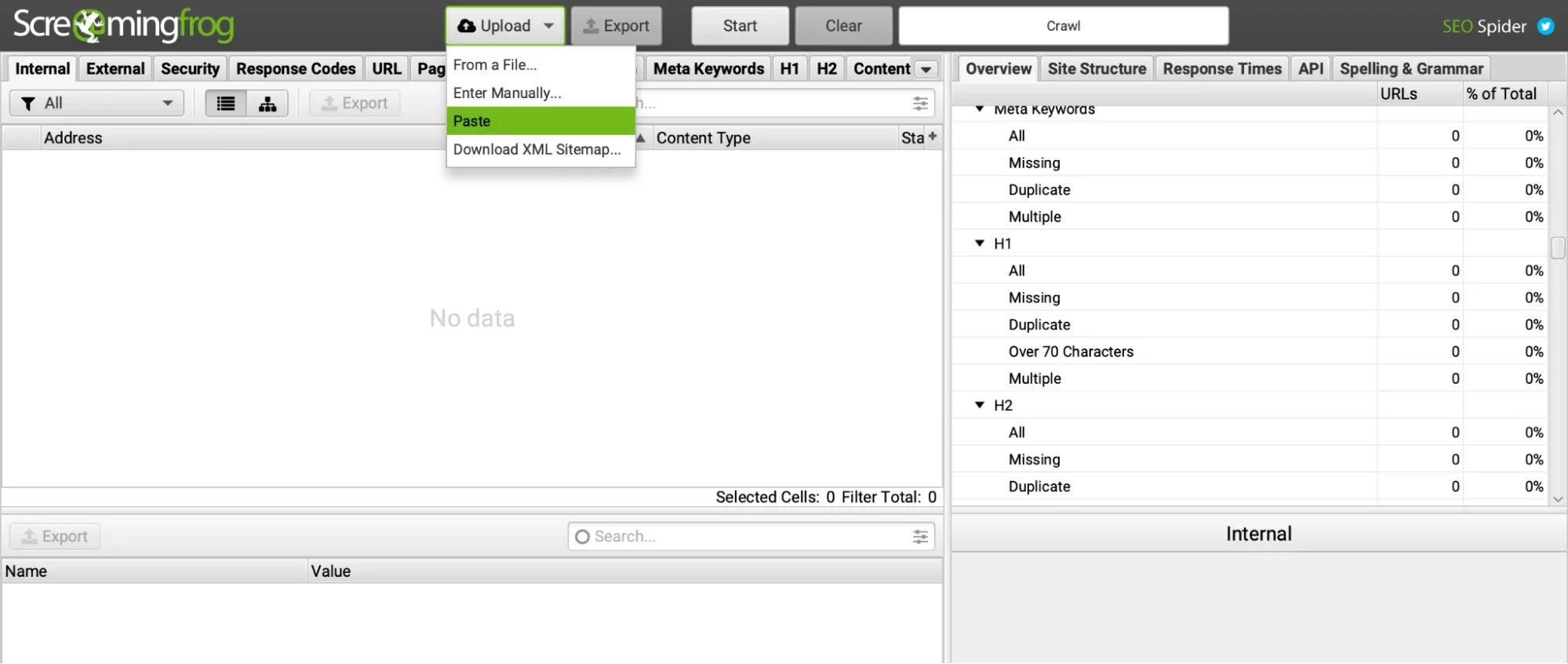Open the Upload dropdown arrow
Image resolution: width=1568 pixels, height=664 pixels.
coord(549,26)
